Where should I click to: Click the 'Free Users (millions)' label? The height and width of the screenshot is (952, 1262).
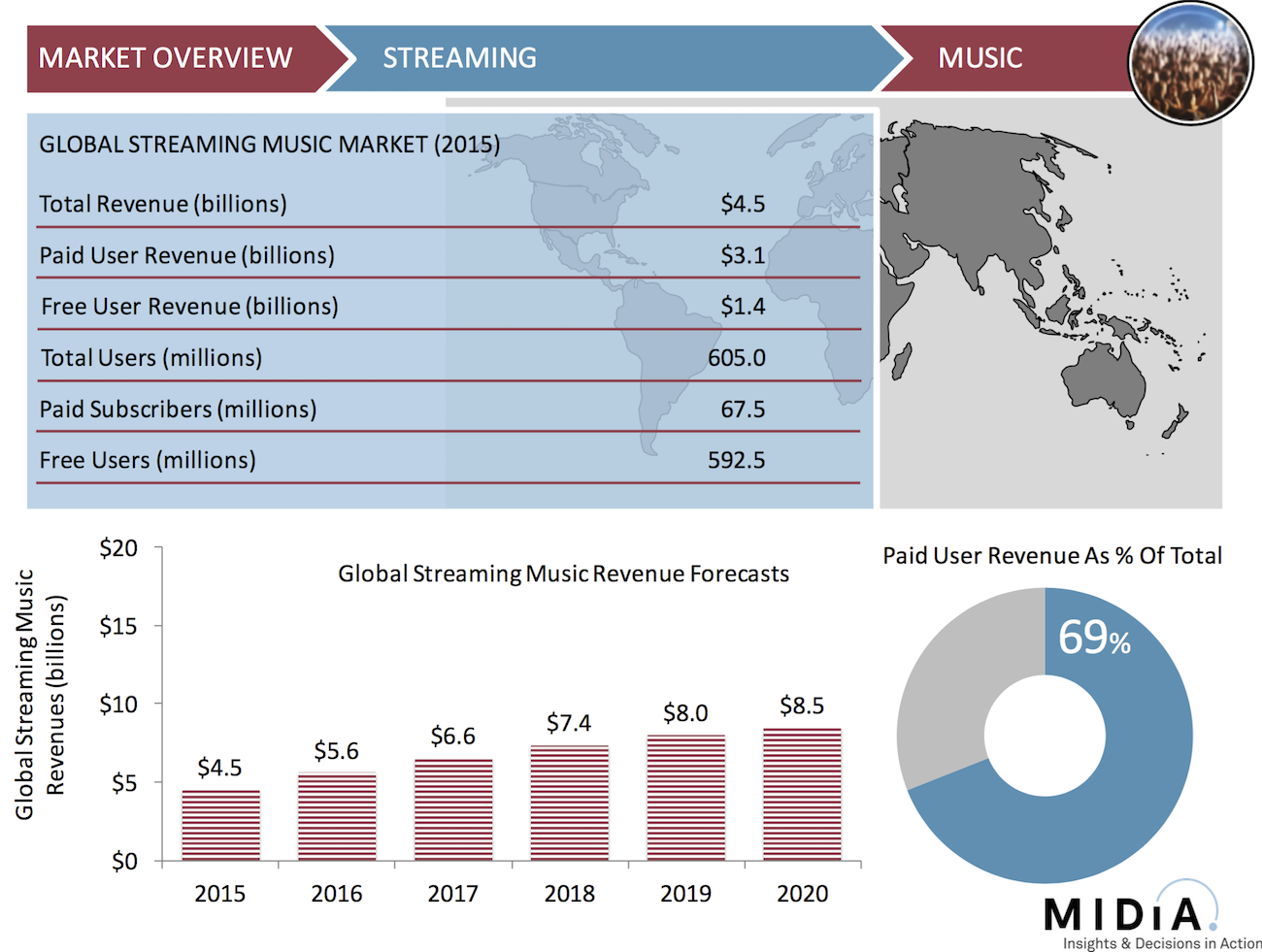[x=148, y=460]
